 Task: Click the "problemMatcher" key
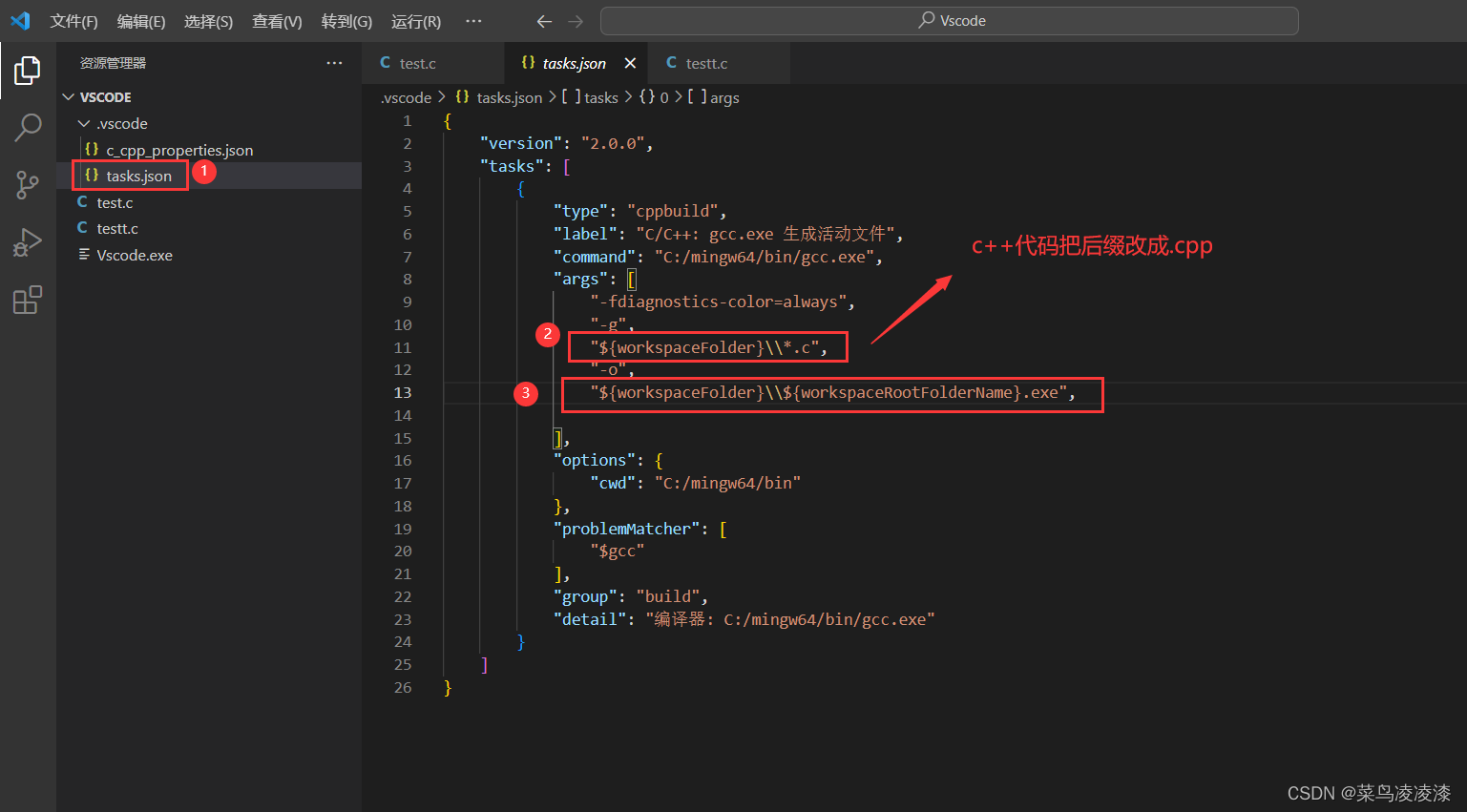(627, 529)
